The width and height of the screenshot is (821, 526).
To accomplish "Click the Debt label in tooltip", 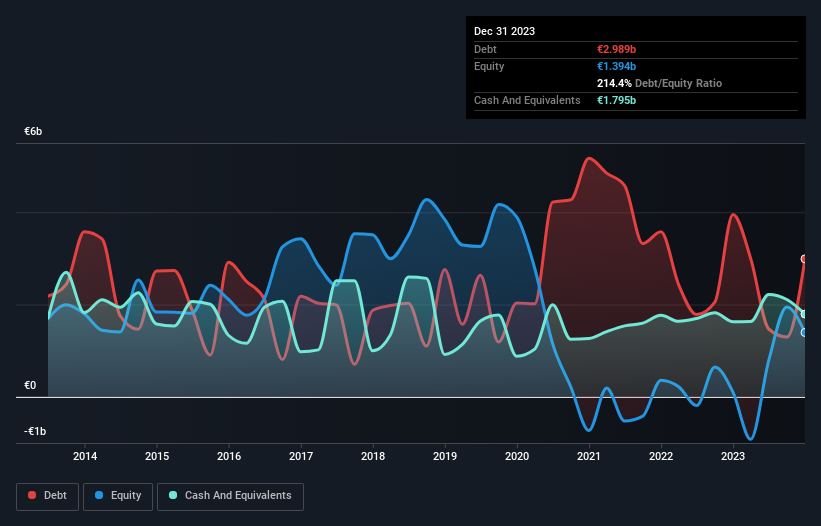I will 485,49.
